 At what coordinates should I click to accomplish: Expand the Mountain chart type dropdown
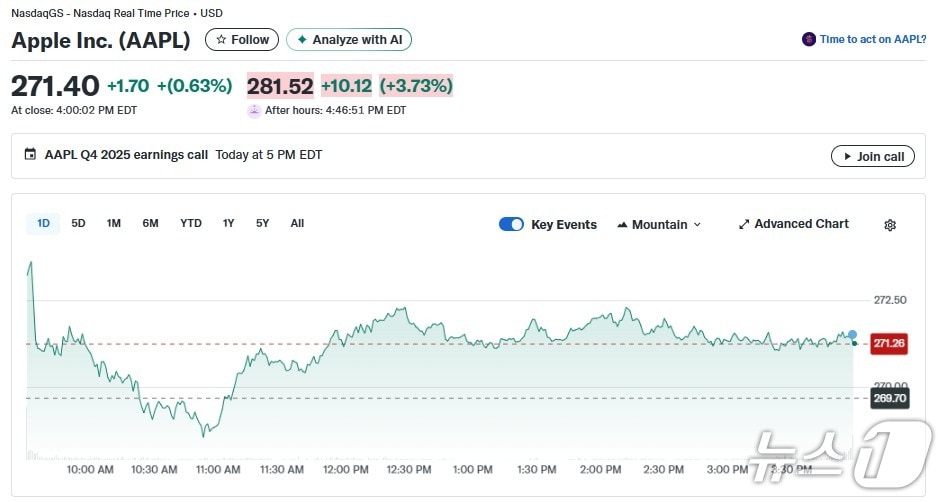(659, 225)
